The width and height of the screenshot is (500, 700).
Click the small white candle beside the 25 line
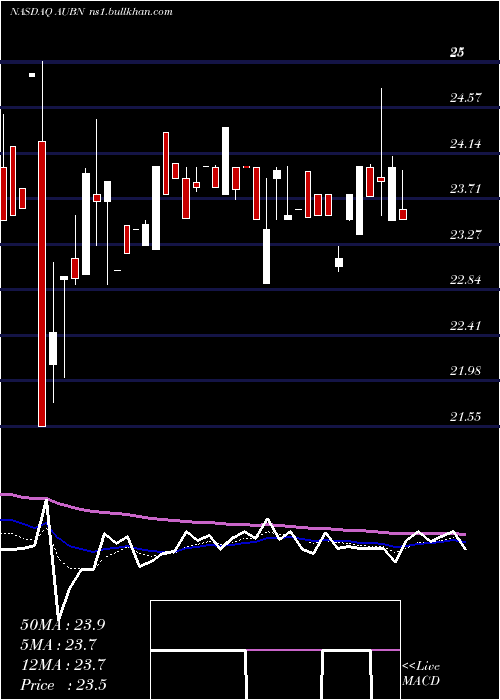click(32, 75)
